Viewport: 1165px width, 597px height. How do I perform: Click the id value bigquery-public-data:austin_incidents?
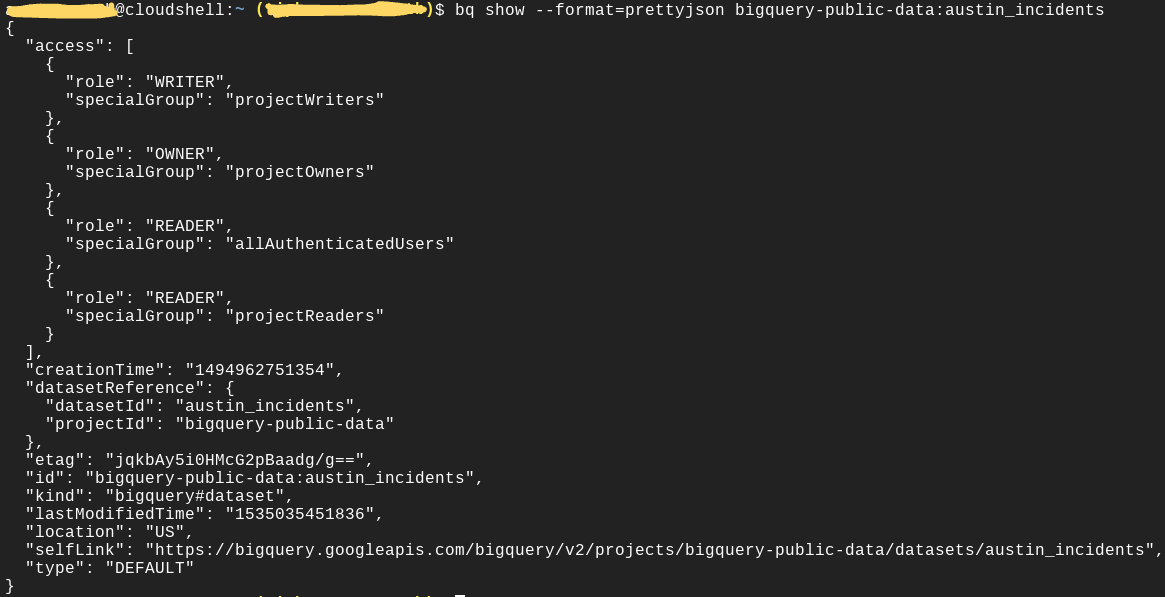(279, 477)
